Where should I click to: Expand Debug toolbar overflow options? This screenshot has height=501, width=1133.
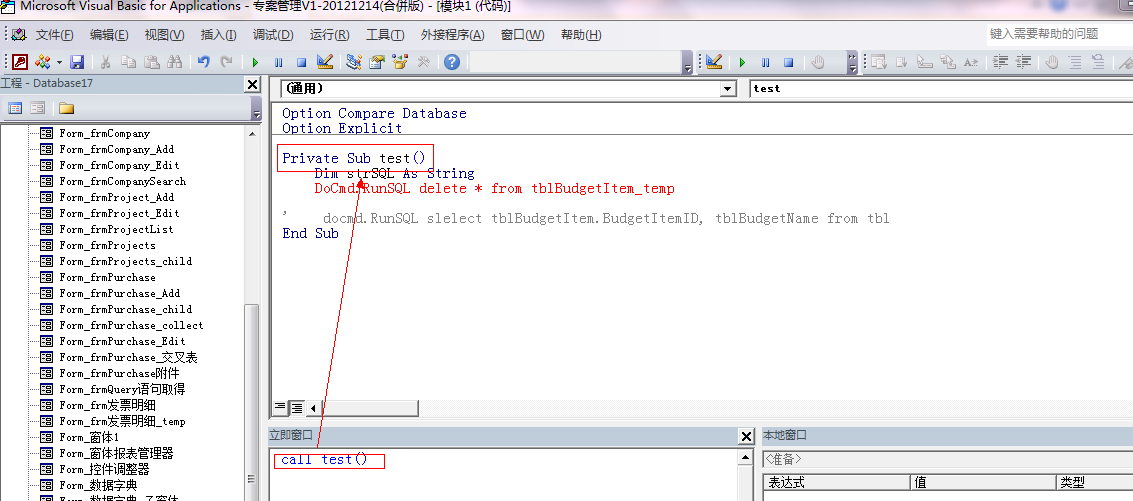click(x=853, y=63)
